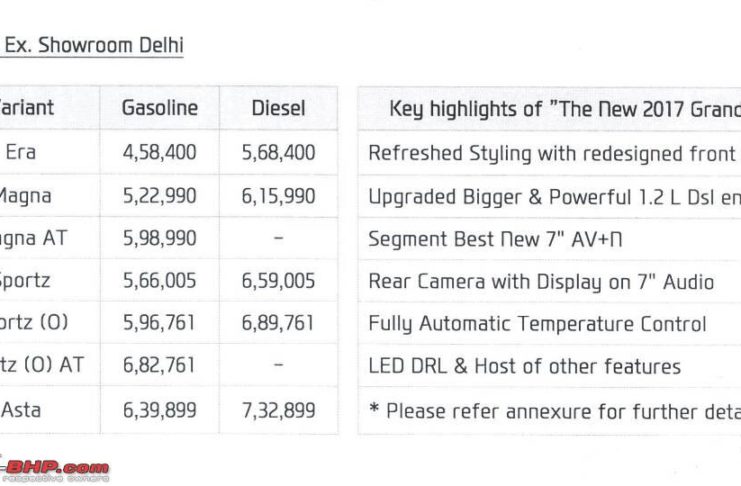Select 'Fully Automatic Temperature Control' row
This screenshot has height=486, width=741.
click(x=537, y=324)
